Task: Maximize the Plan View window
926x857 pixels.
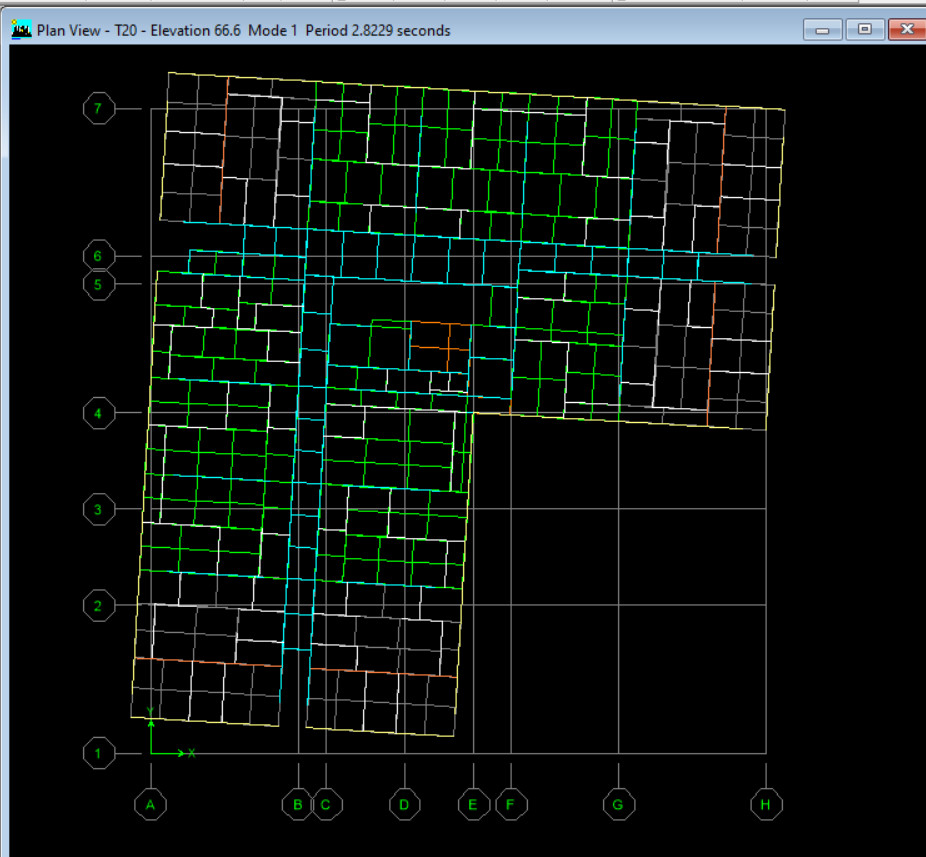Action: pos(865,30)
